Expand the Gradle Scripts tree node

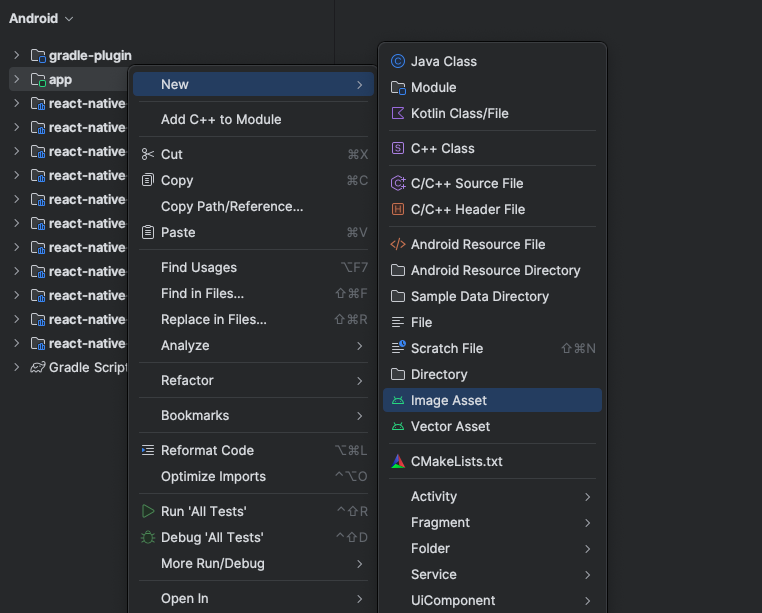[x=17, y=367]
